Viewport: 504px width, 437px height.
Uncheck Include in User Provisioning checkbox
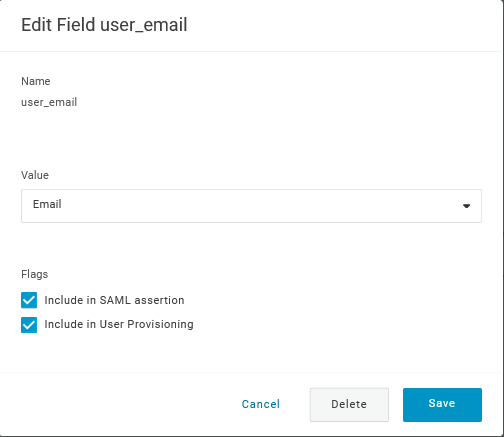pyautogui.click(x=29, y=325)
